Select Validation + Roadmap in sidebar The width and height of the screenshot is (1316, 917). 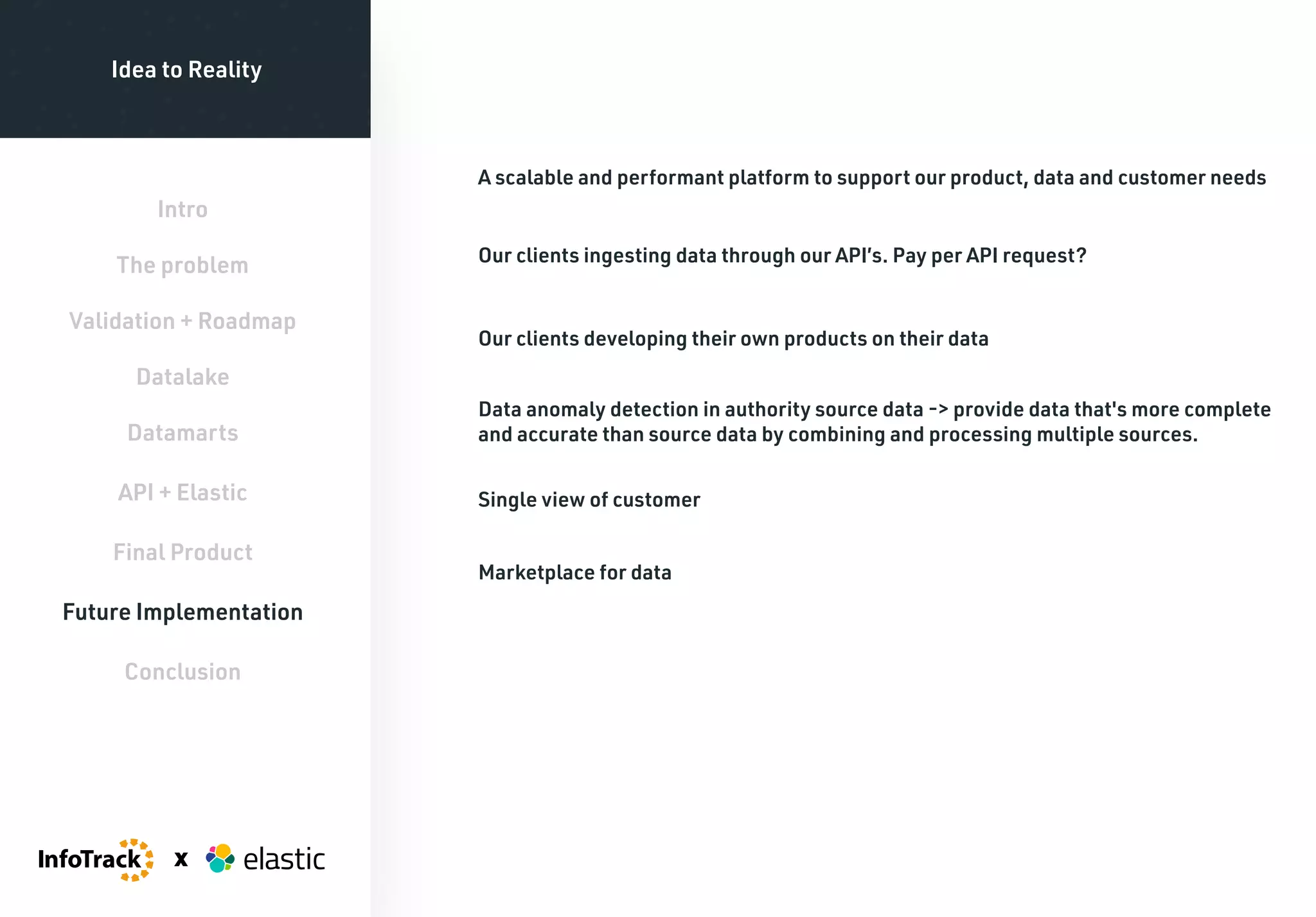pyautogui.click(x=182, y=321)
